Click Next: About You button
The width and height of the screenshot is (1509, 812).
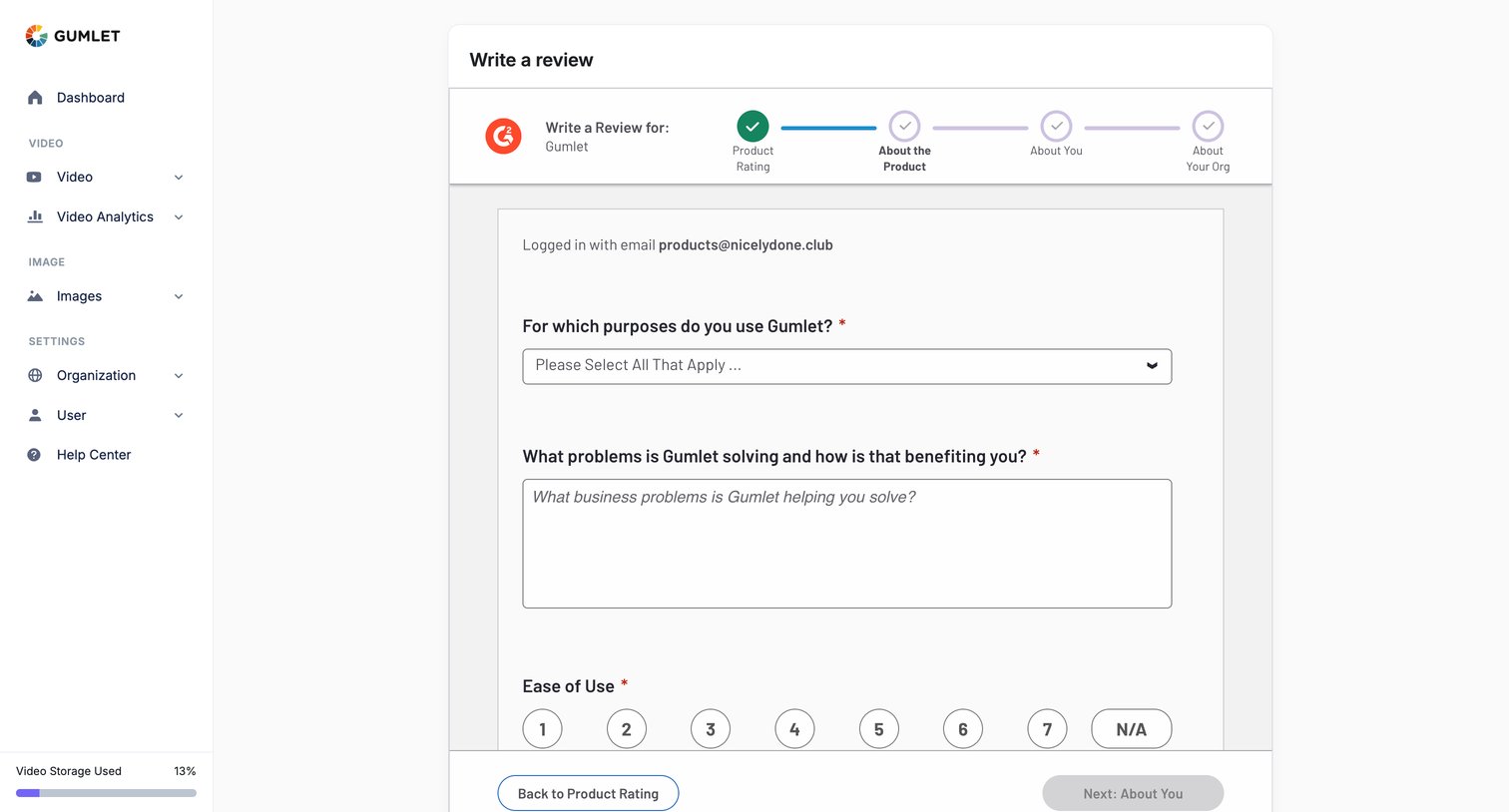point(1133,793)
